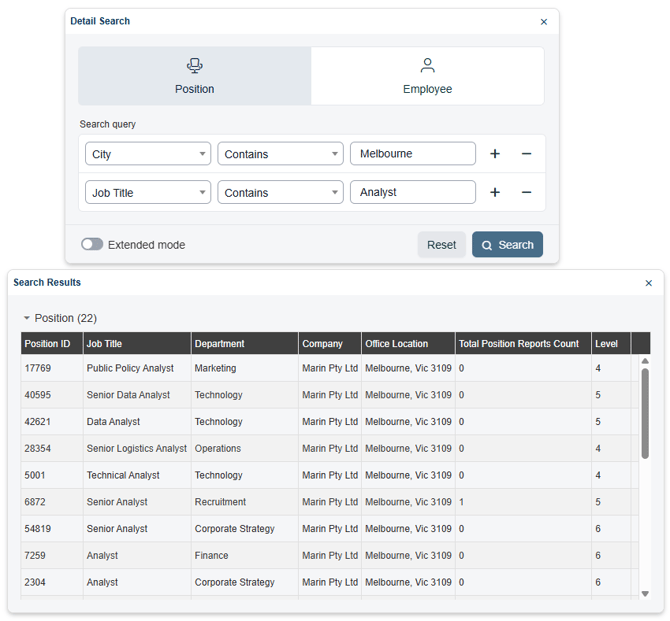Close the Detail Search dialog
The height and width of the screenshot is (621, 670).
544,22
